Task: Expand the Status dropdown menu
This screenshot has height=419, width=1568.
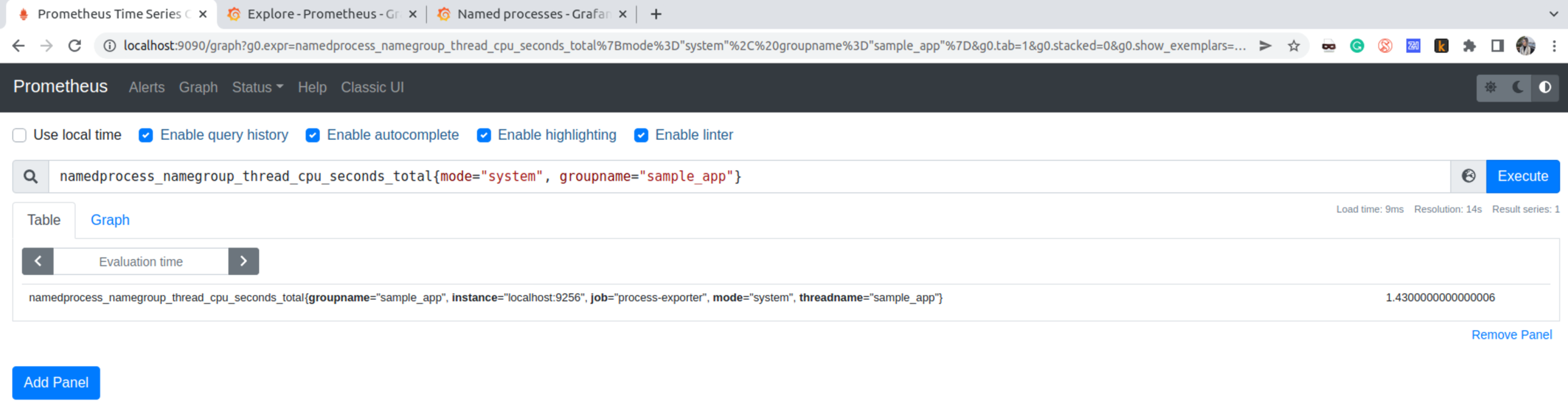Action: click(x=257, y=88)
